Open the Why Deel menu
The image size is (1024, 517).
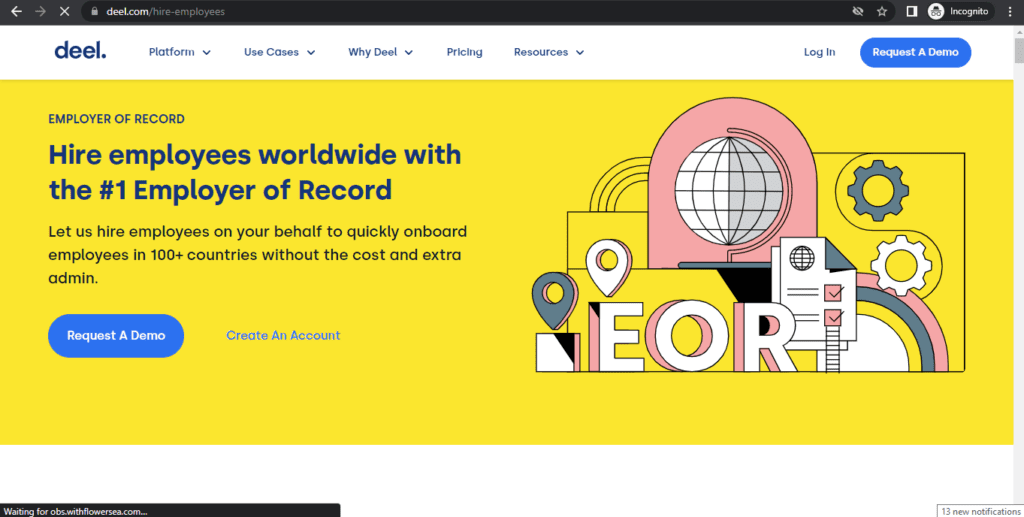click(381, 52)
